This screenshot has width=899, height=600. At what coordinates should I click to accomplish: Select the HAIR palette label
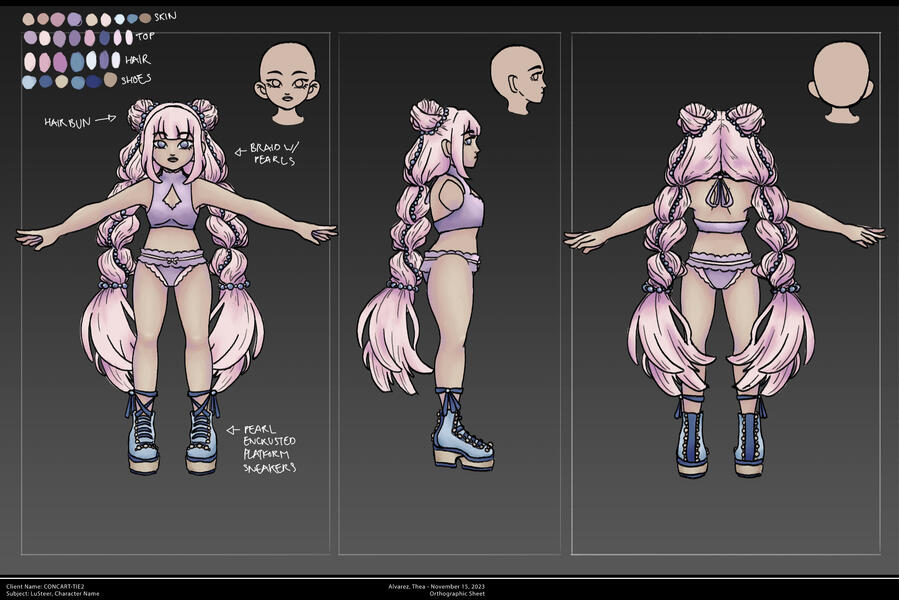click(x=137, y=59)
